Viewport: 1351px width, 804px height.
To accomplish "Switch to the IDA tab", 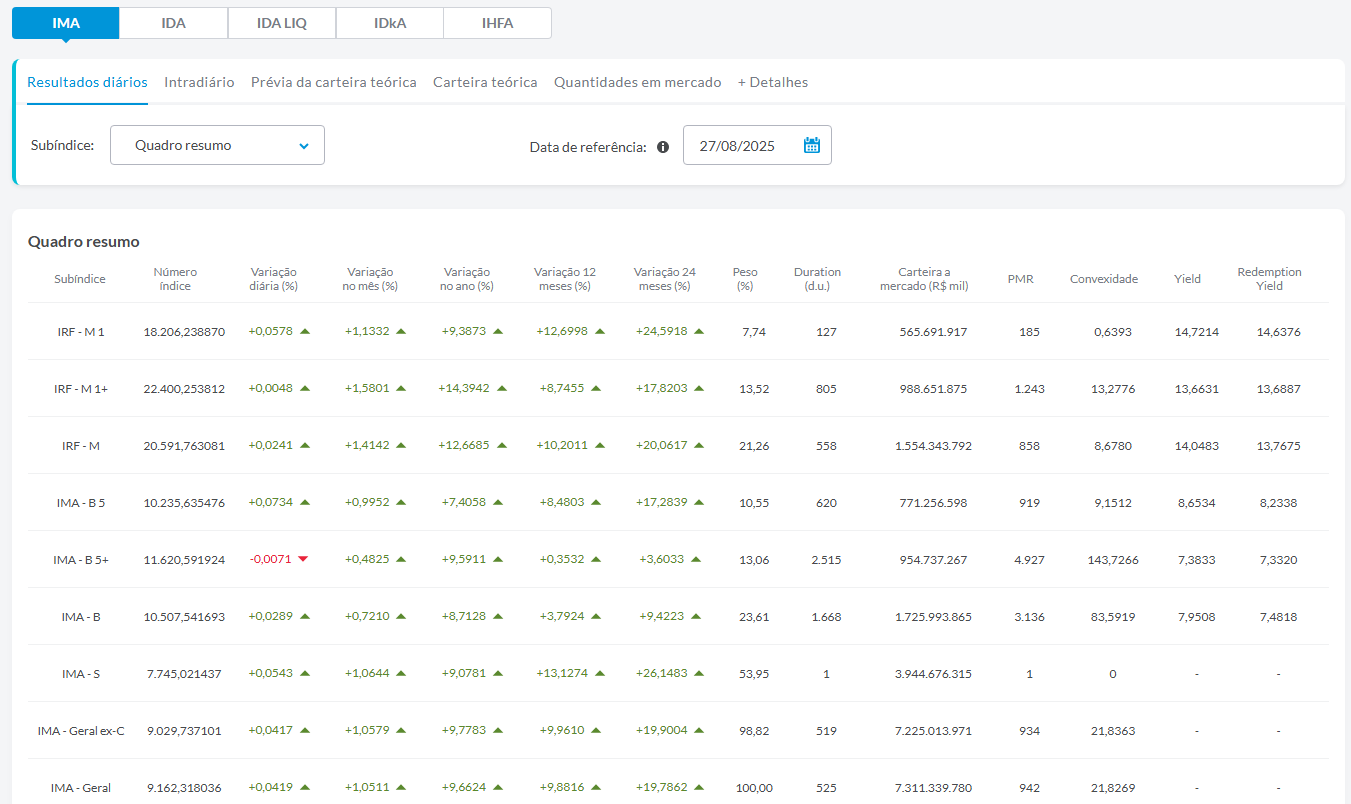I will click(173, 23).
